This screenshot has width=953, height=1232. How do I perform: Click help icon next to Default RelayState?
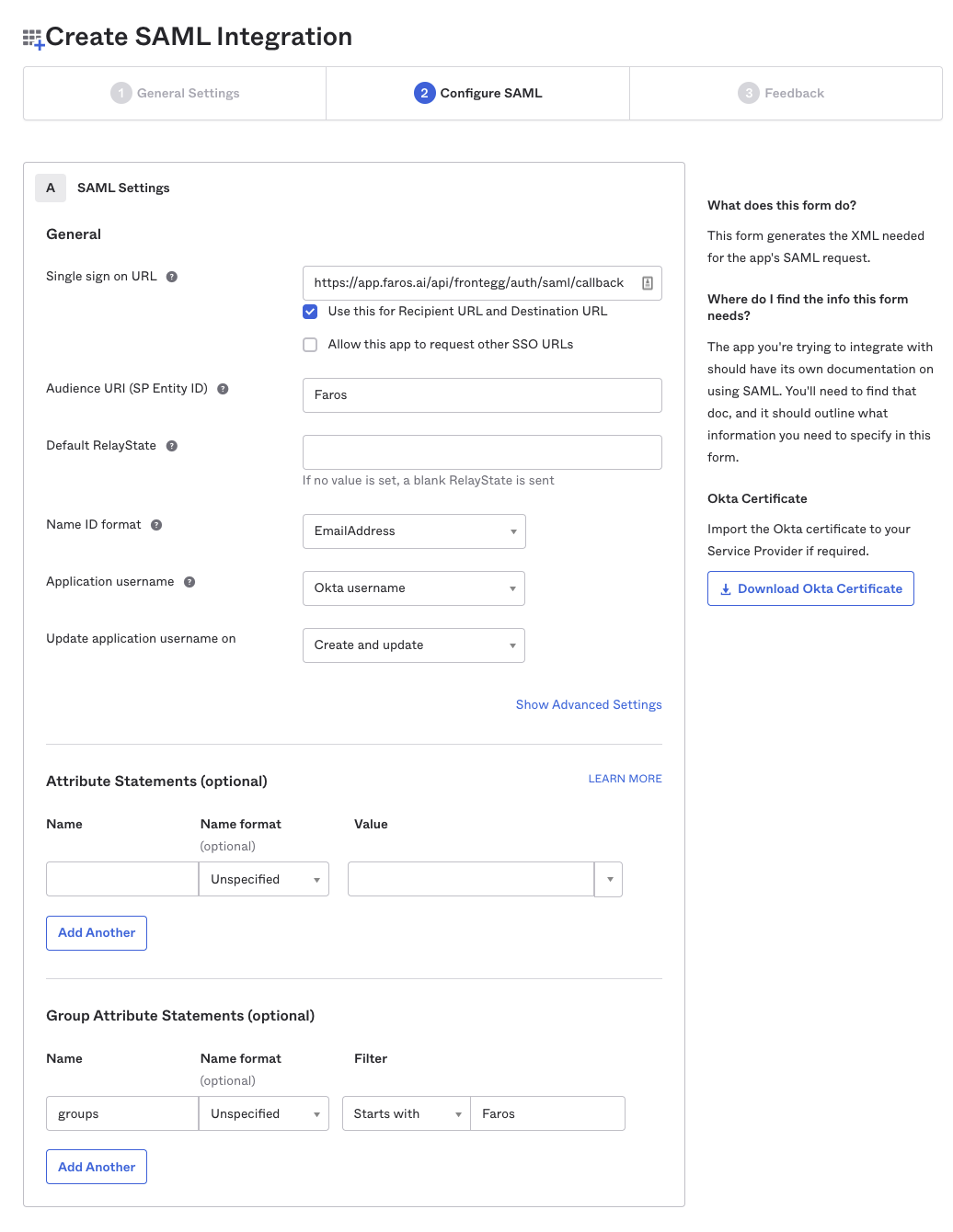tap(172, 446)
